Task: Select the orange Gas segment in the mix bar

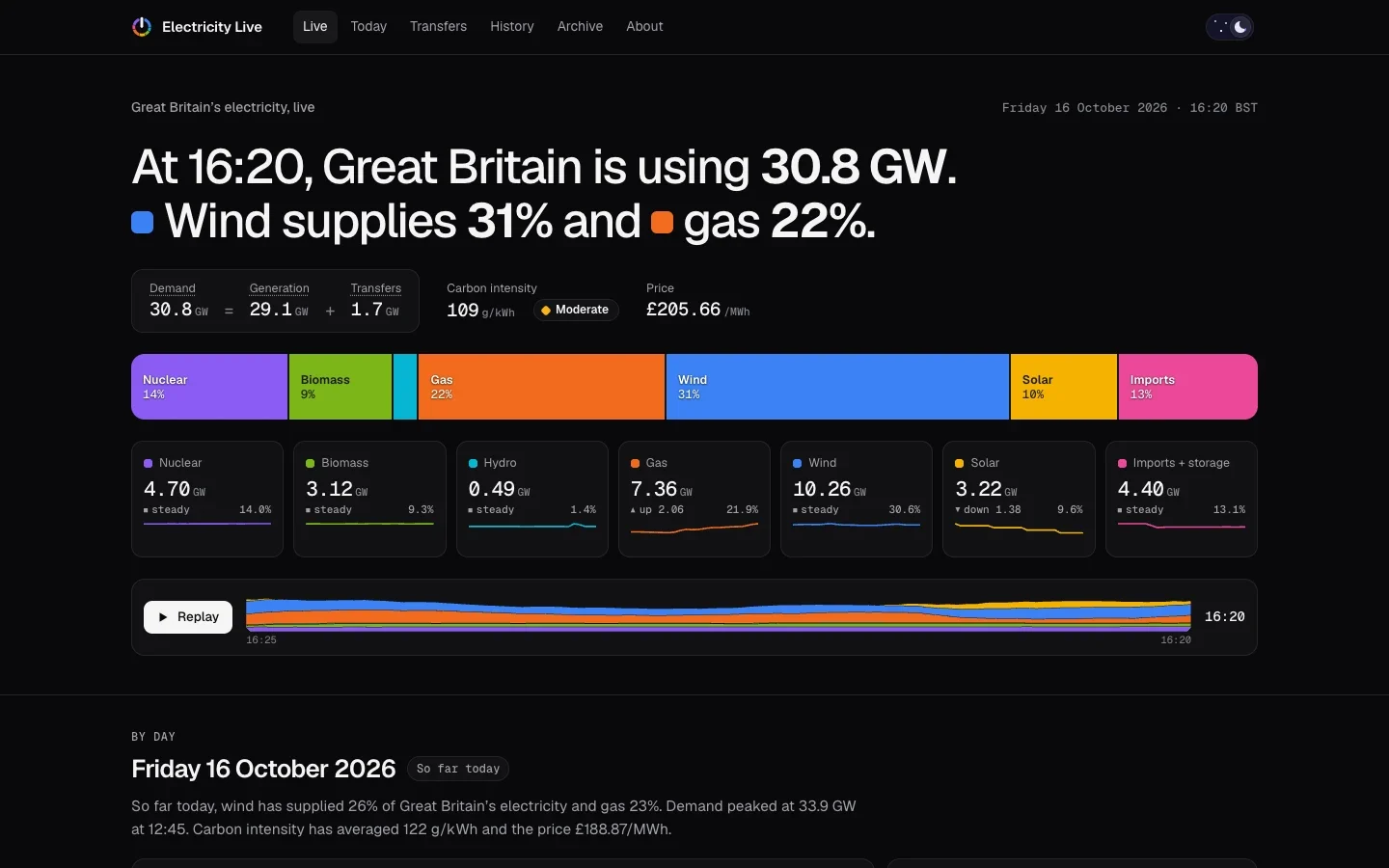Action: (x=541, y=387)
